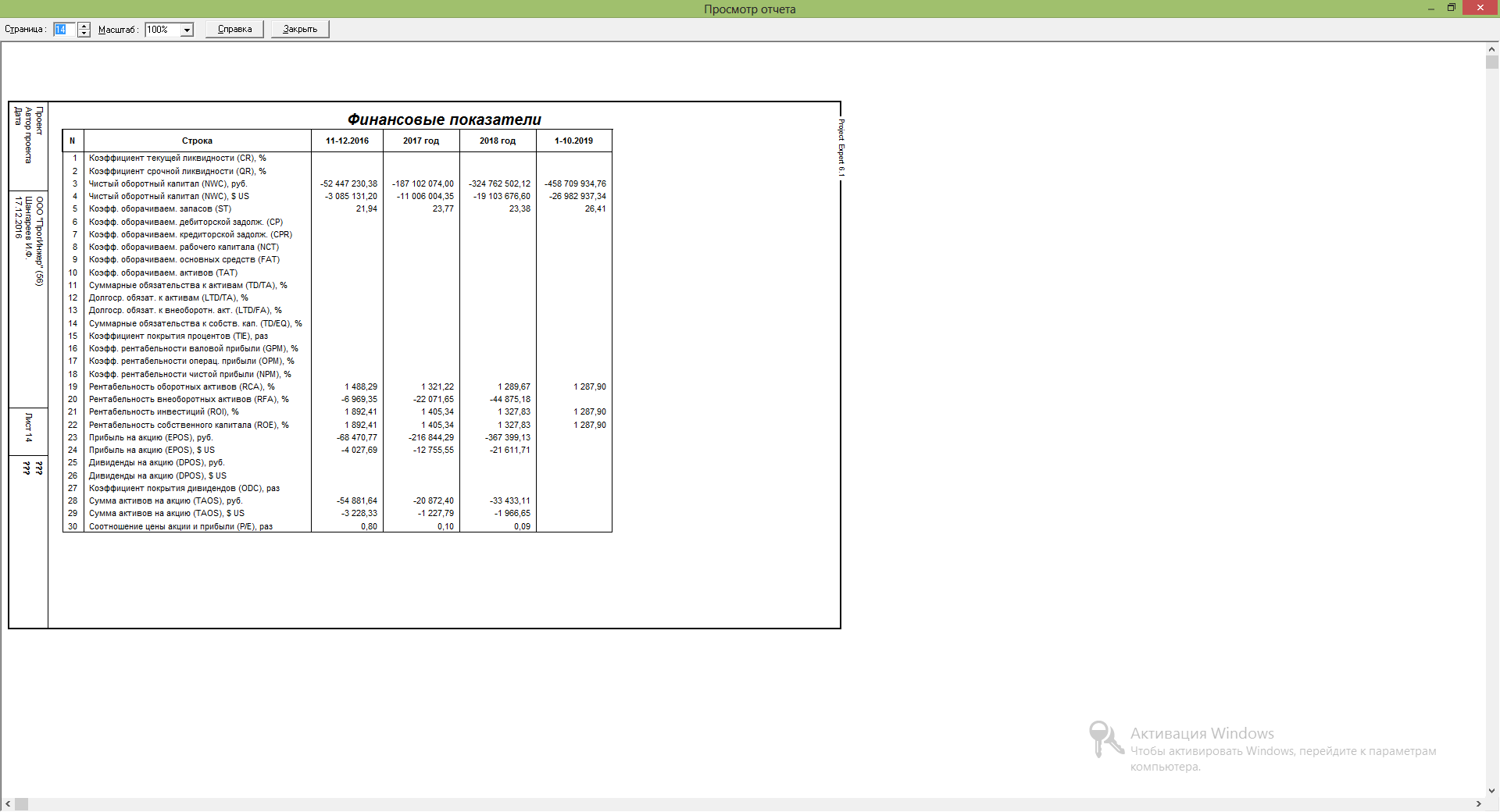The width and height of the screenshot is (1500, 812).
Task: Click the value -324 762 502,12
Action: tap(499, 183)
